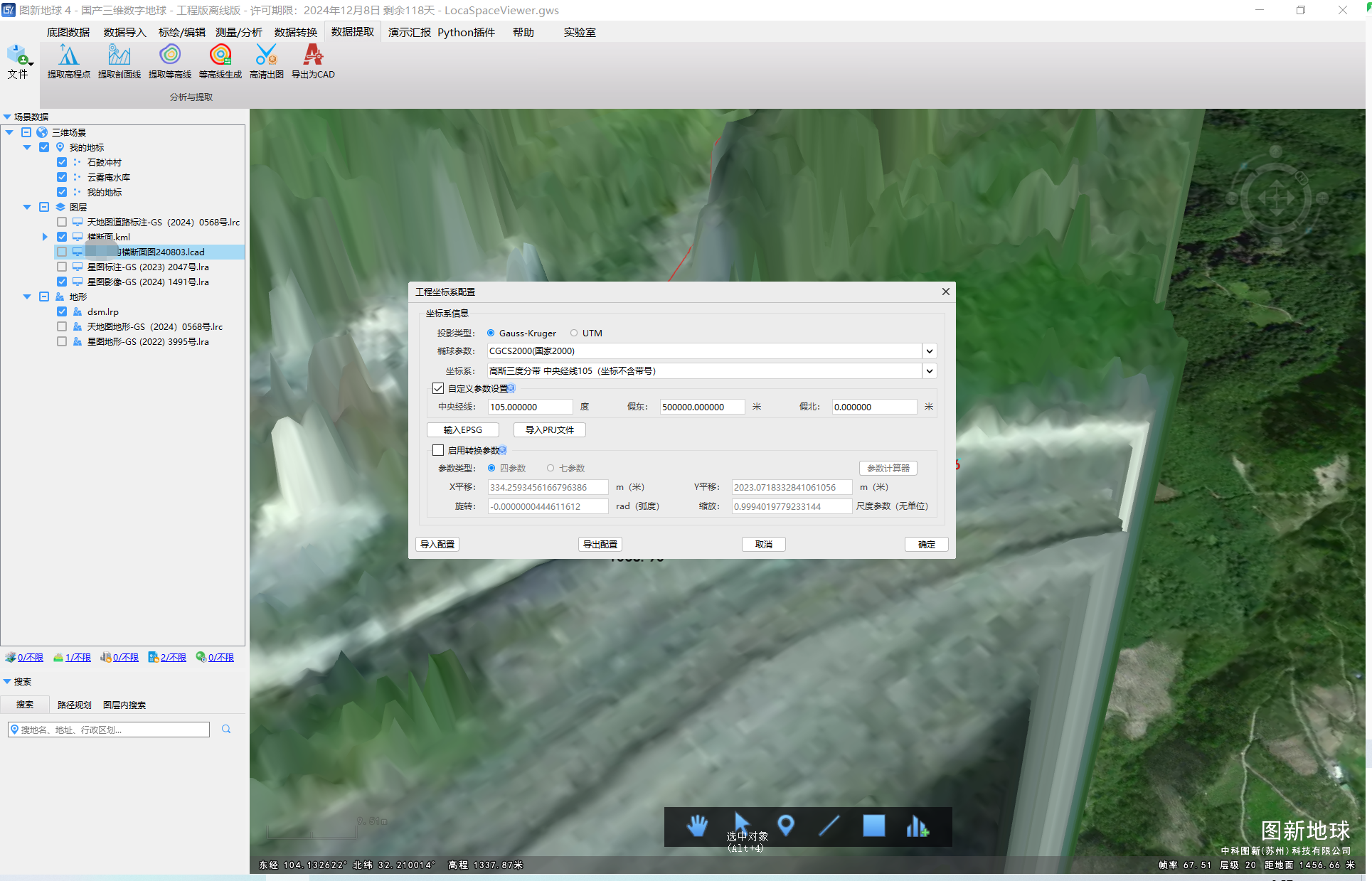This screenshot has height=881, width=1372.
Task: Select the pan hand tool in bottom toolbar
Action: coord(698,826)
